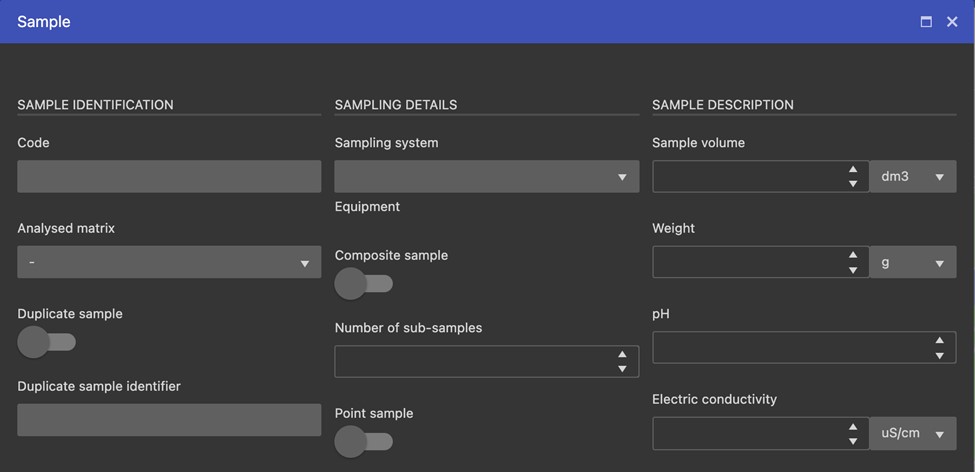
Task: Turn on the Point sample switch
Action: [x=364, y=442]
